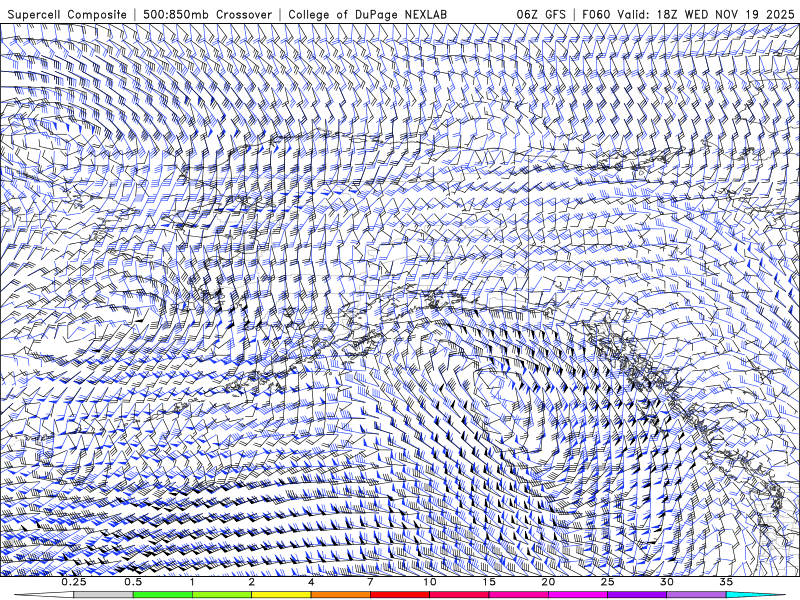
Task: Select the cyan above-35 colorbar arrow
Action: pyautogui.click(x=756, y=595)
